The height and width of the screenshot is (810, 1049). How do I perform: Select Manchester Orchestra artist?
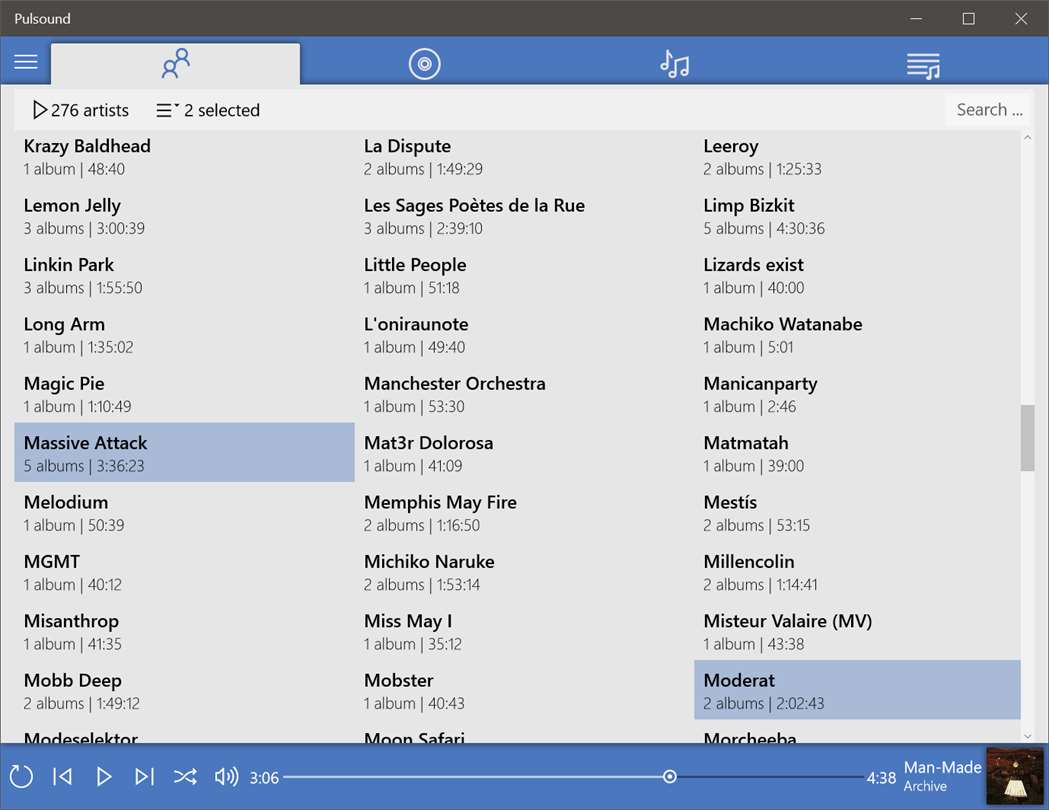click(524, 394)
